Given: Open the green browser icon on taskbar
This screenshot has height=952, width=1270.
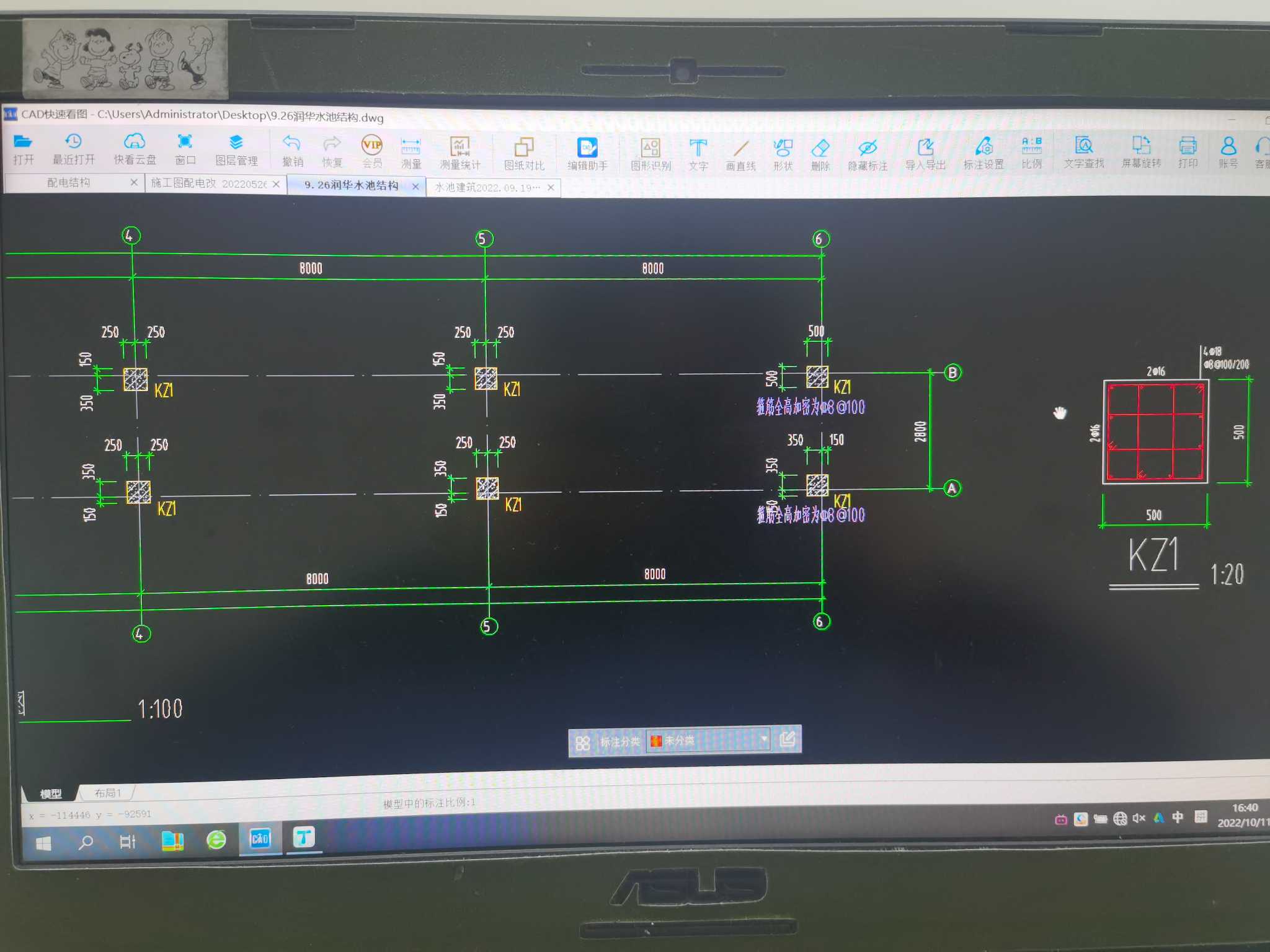Looking at the screenshot, I should (216, 840).
